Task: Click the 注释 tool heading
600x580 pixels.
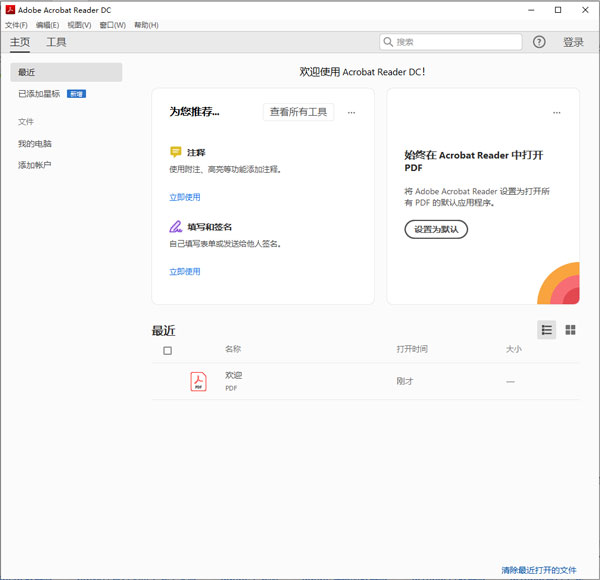Action: point(196,153)
